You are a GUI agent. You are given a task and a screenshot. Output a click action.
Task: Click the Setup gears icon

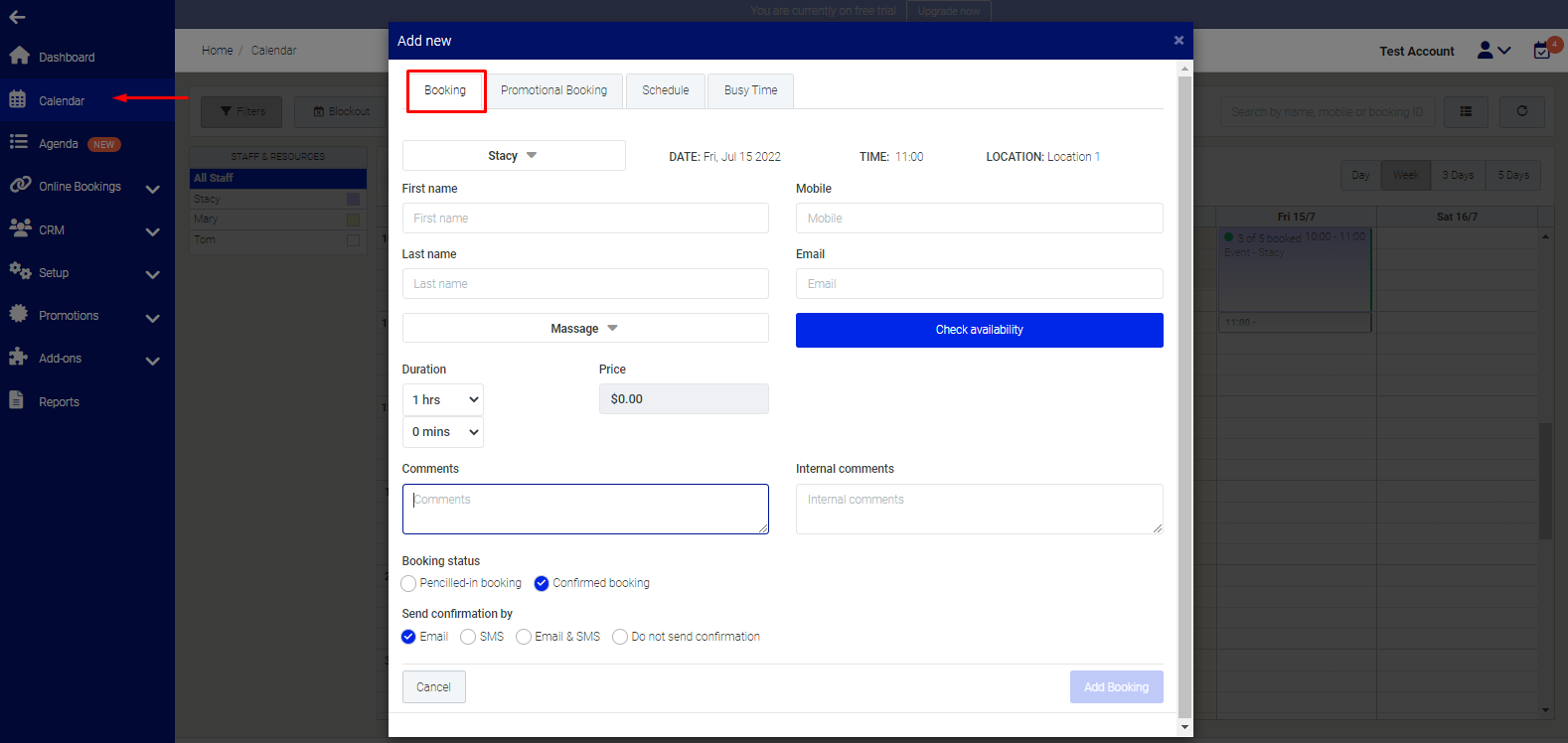click(x=19, y=270)
